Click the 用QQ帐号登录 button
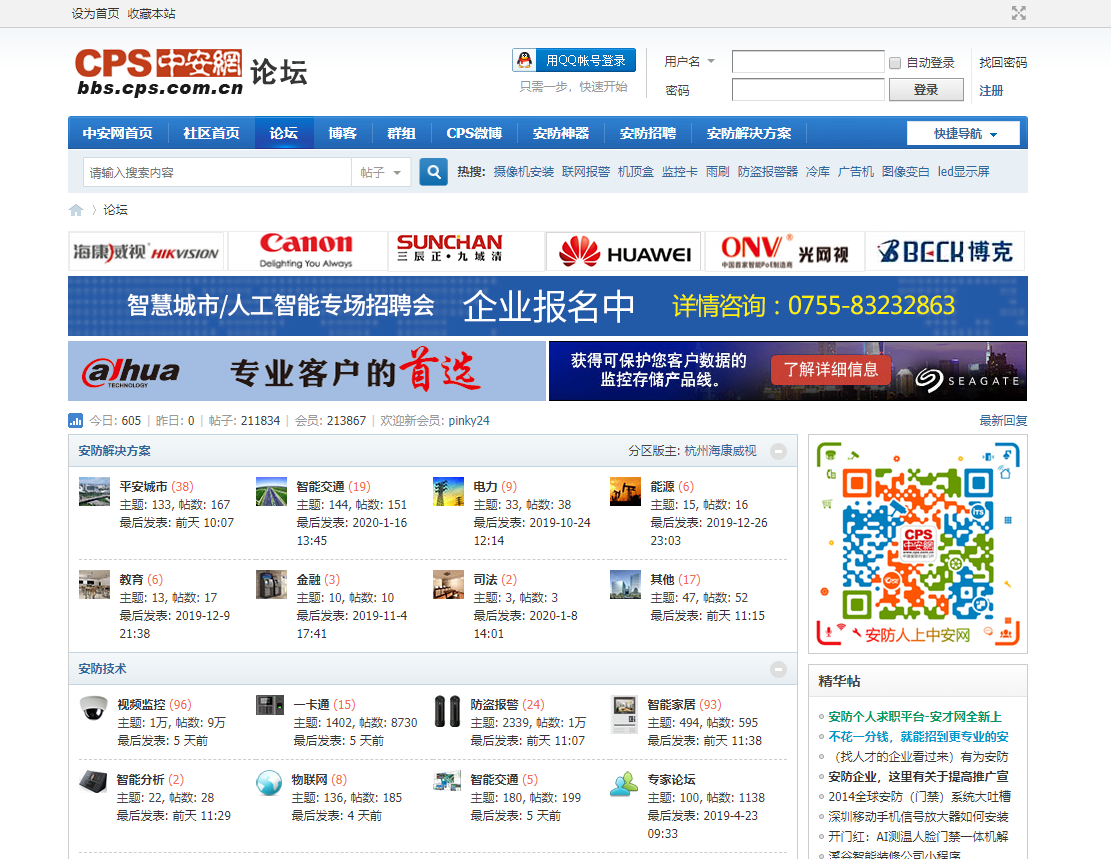This screenshot has width=1111, height=859. pos(574,61)
